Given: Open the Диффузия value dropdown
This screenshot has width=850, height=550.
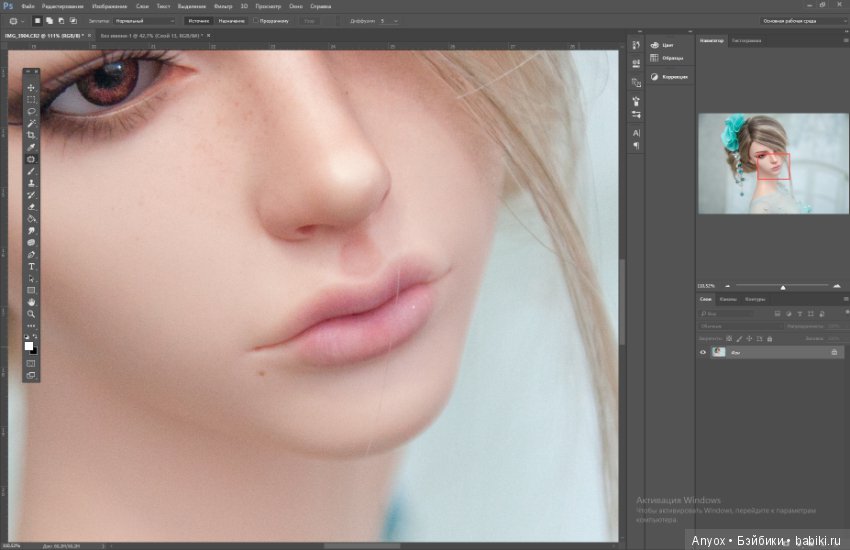Looking at the screenshot, I should (389, 21).
